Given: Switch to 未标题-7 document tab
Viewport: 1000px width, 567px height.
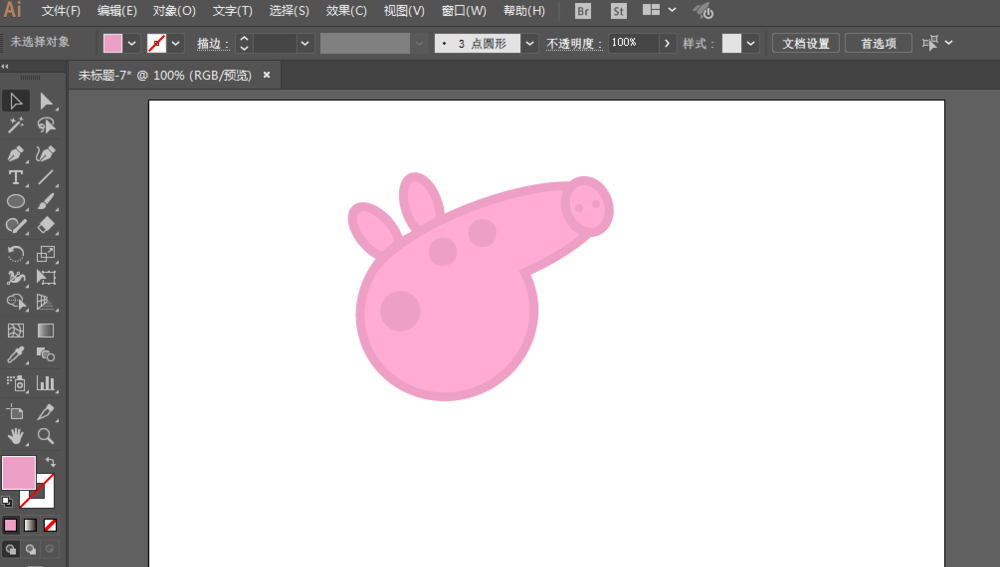Looking at the screenshot, I should click(165, 75).
